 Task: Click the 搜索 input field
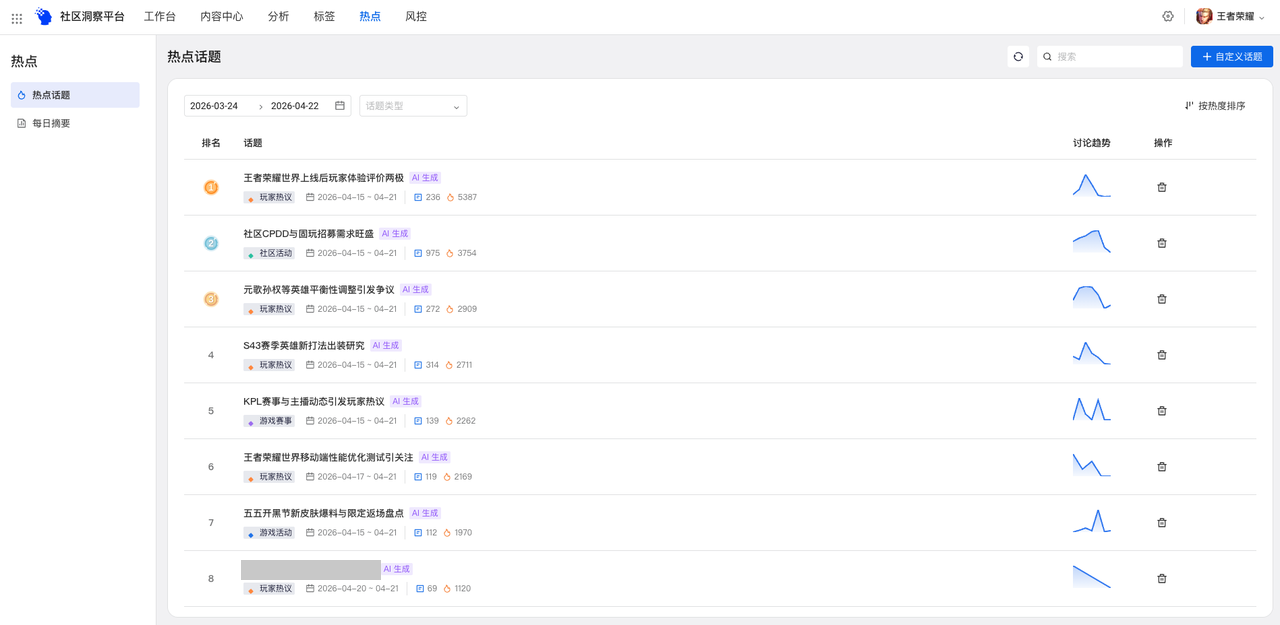[x=1110, y=57]
